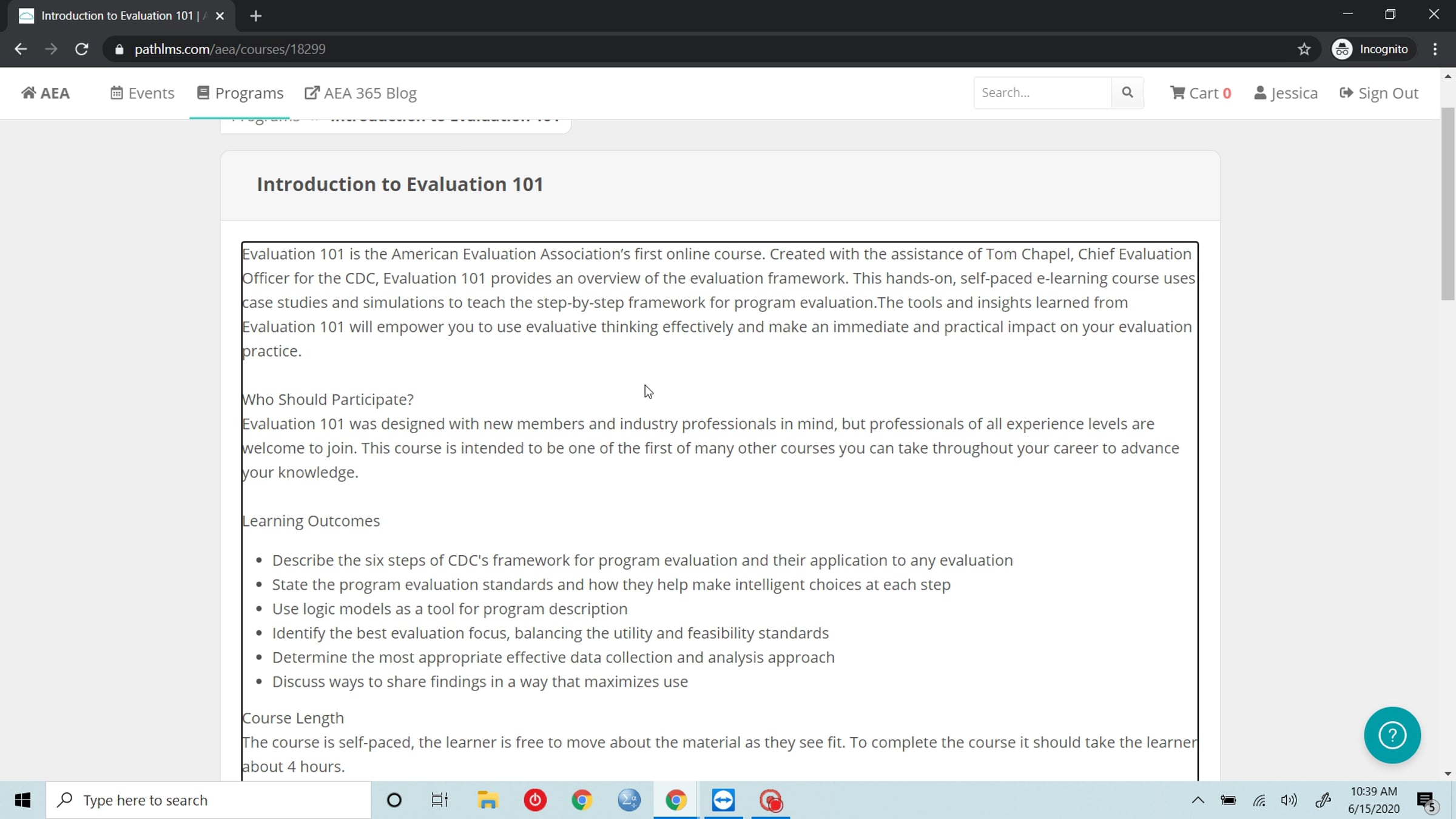Bookmark this page with star icon
This screenshot has width=1456, height=819.
[1304, 49]
